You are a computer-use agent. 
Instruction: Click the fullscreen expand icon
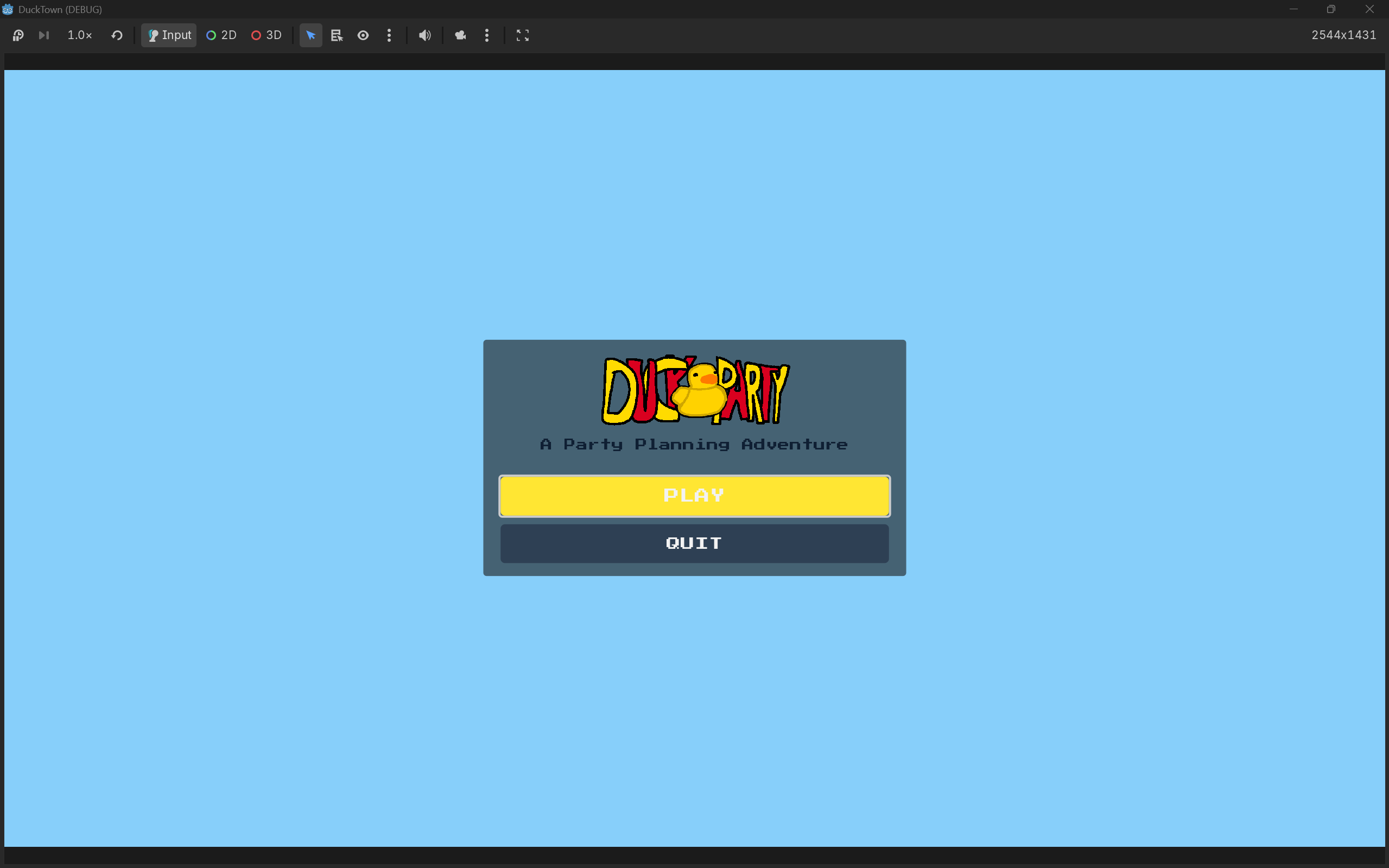[522, 35]
